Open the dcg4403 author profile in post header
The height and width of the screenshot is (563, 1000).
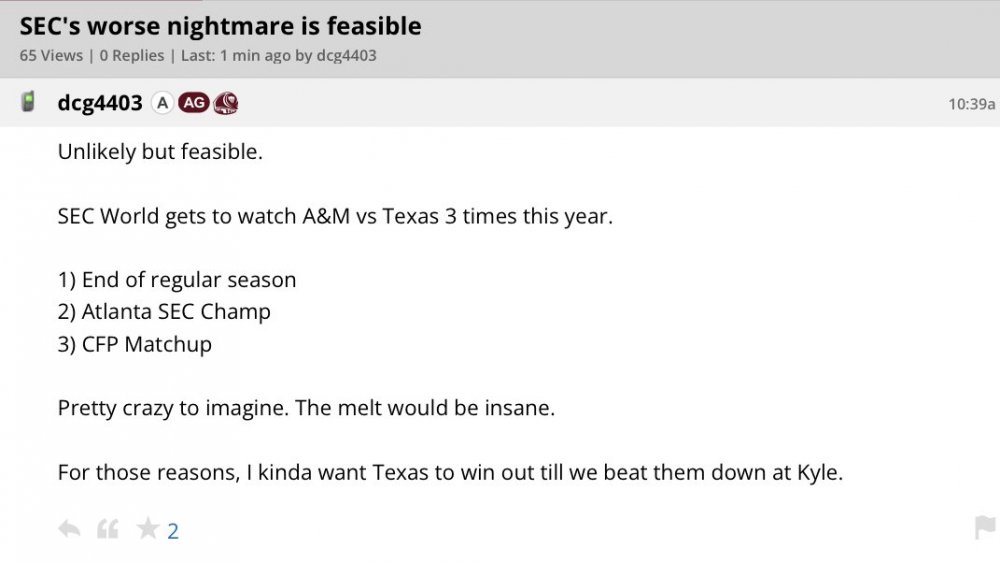click(x=100, y=102)
